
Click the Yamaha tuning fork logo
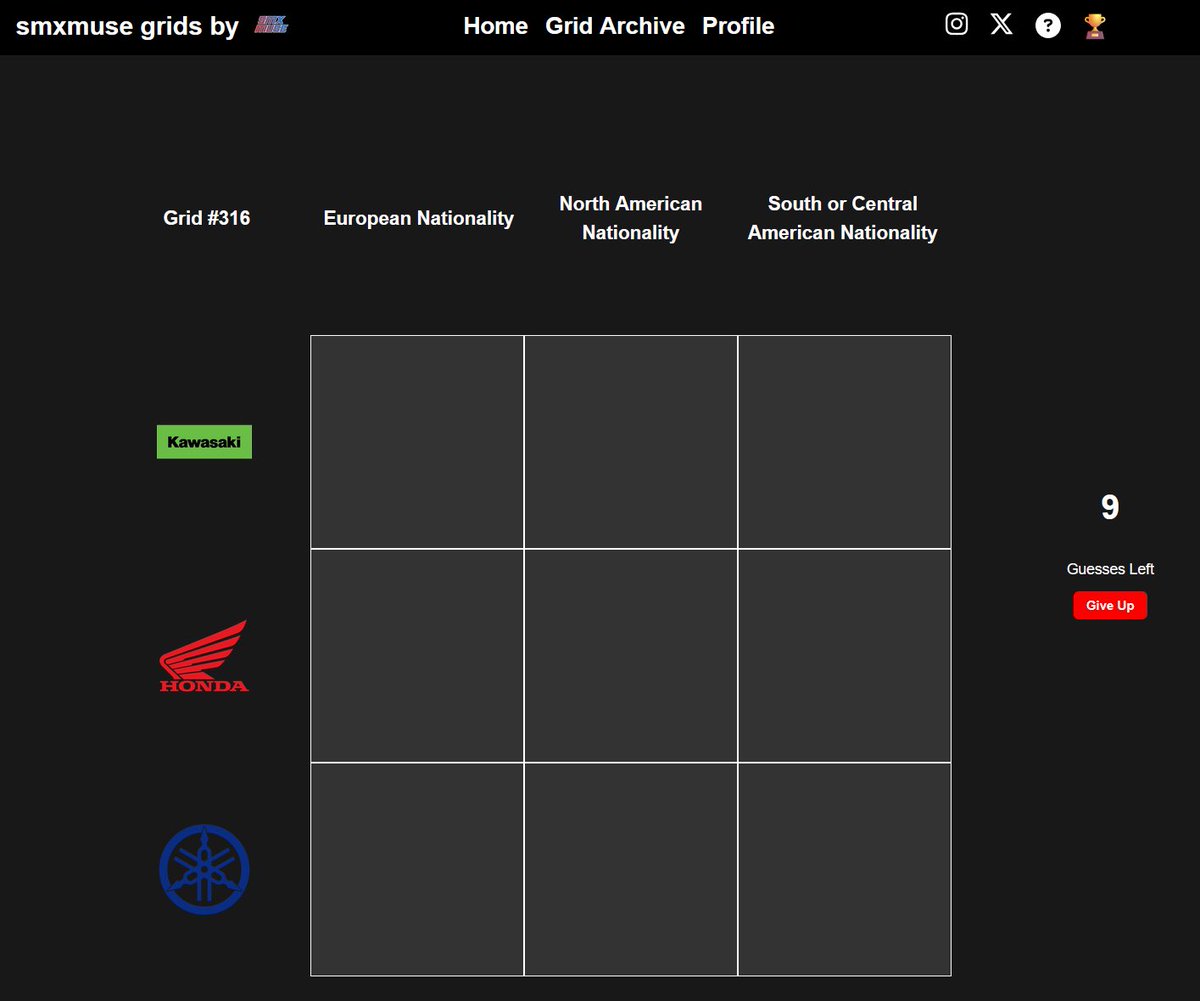[x=204, y=869]
